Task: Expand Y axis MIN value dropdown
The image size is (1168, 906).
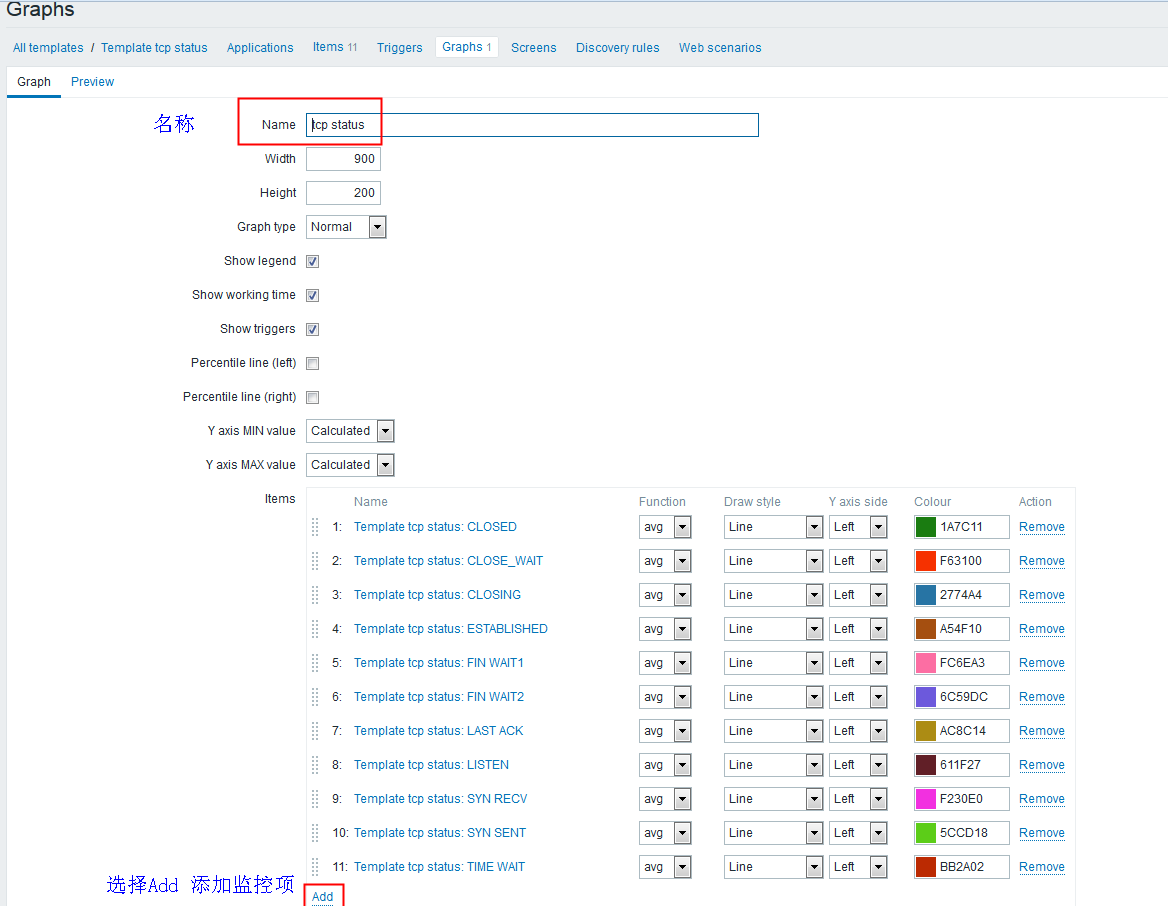Action: tap(350, 431)
